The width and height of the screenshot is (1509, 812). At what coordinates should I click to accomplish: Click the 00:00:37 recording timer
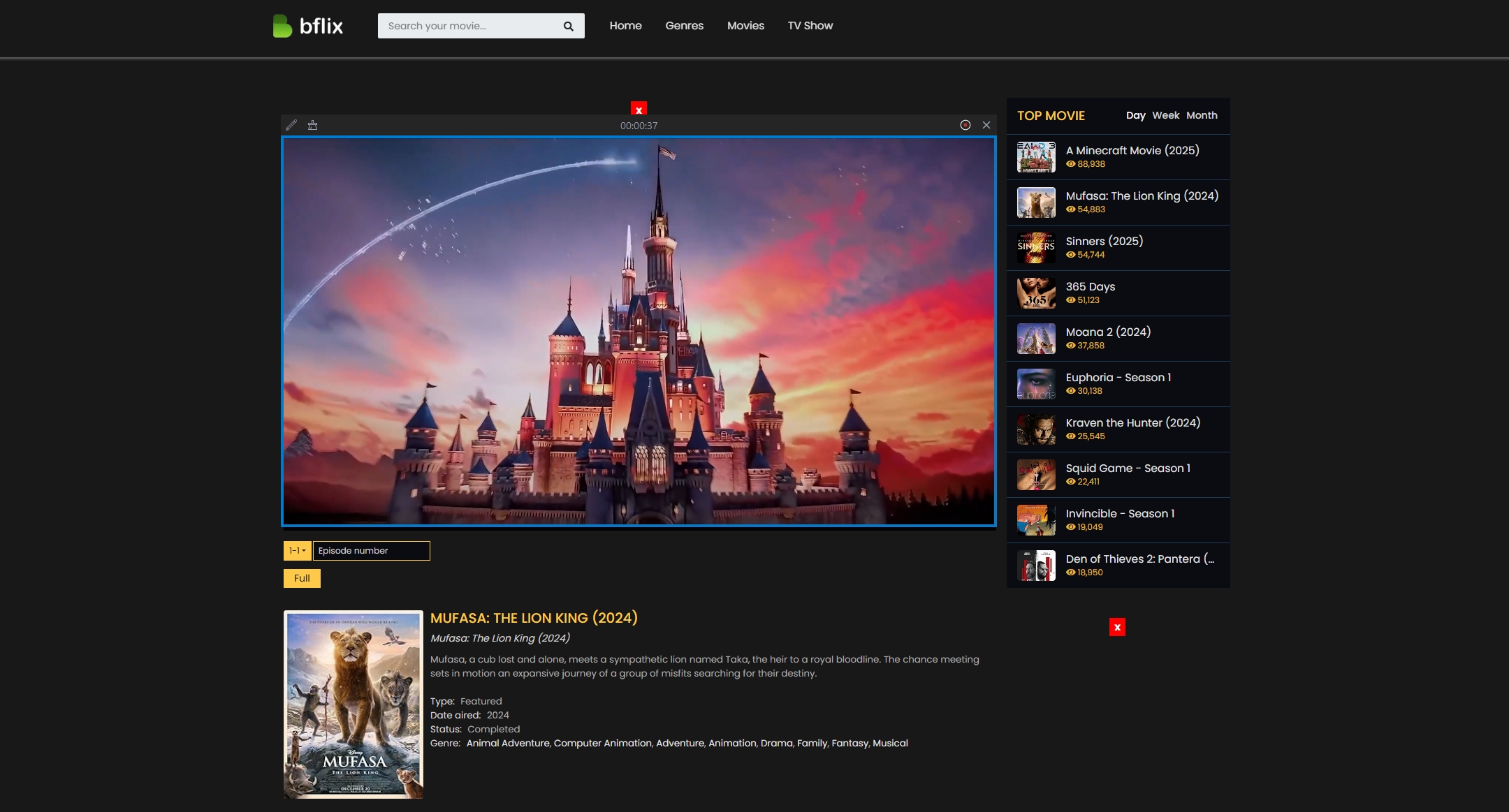click(639, 126)
